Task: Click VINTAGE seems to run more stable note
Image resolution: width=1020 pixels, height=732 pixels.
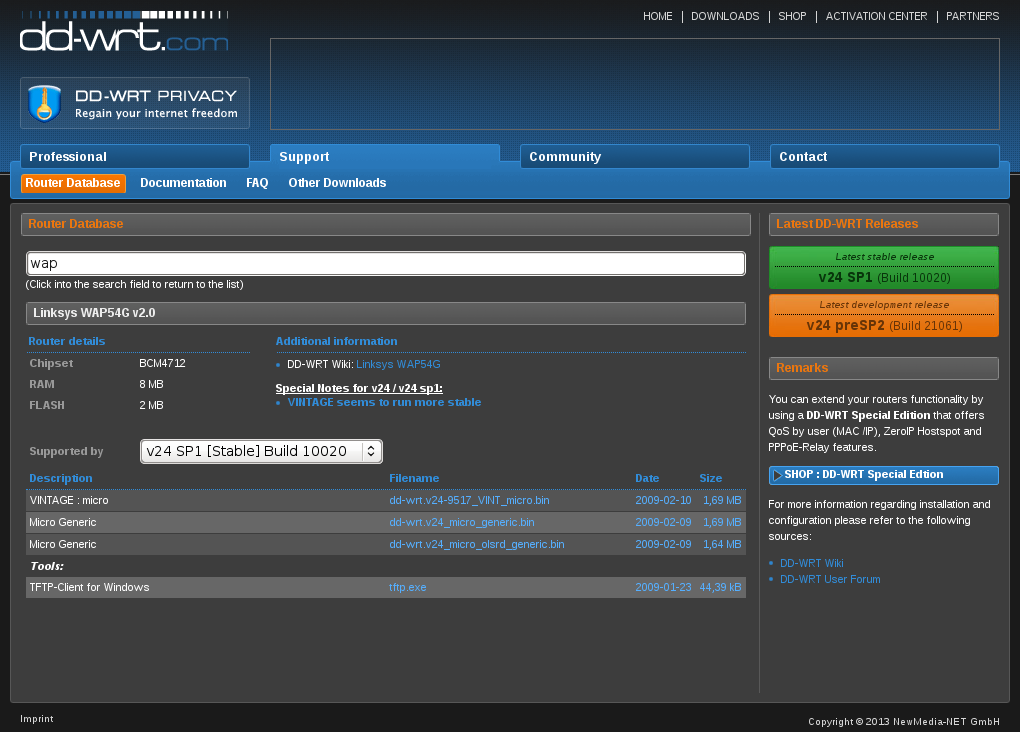Action: [x=384, y=402]
